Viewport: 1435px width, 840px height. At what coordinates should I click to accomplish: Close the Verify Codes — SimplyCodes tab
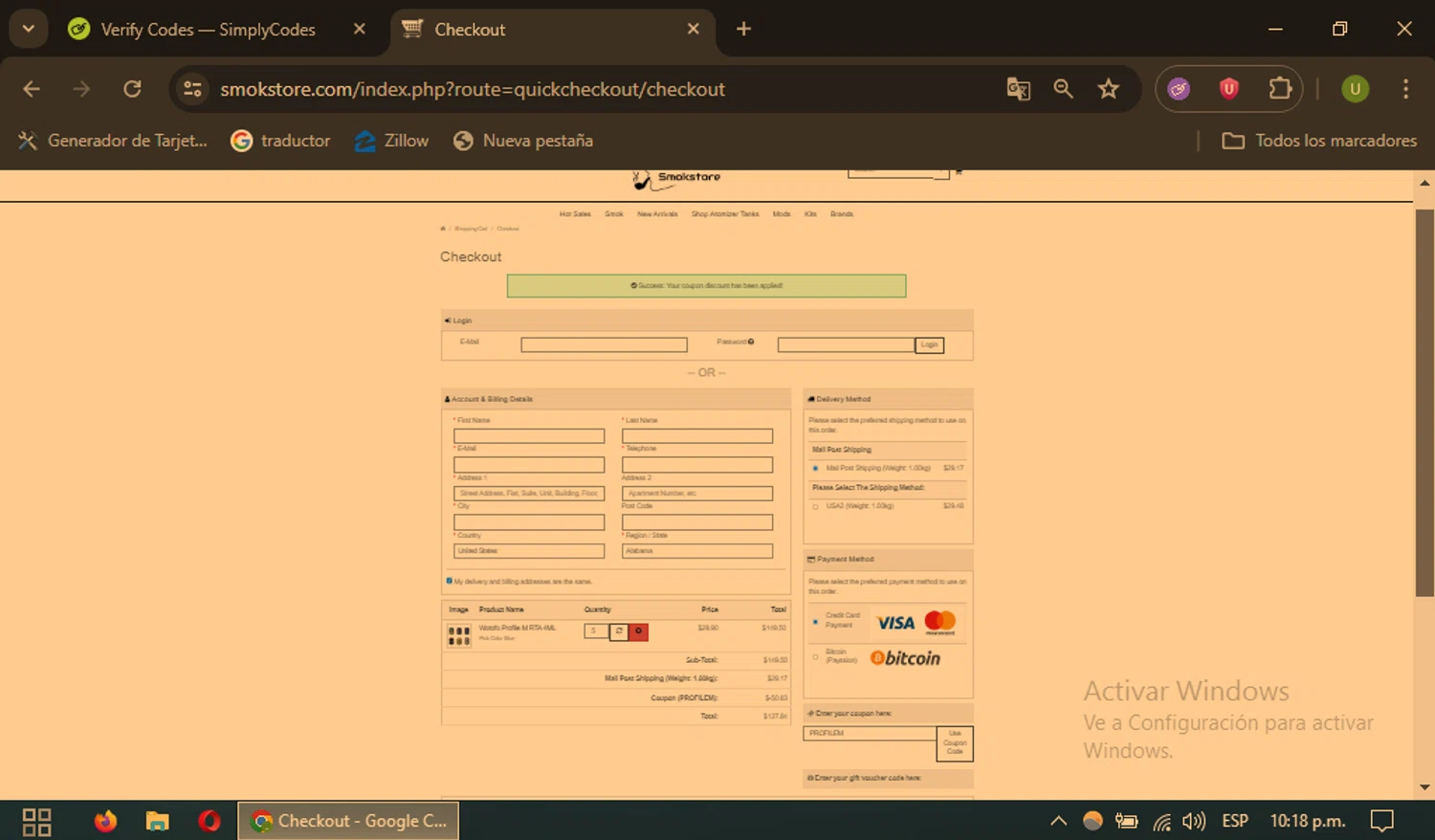(359, 29)
